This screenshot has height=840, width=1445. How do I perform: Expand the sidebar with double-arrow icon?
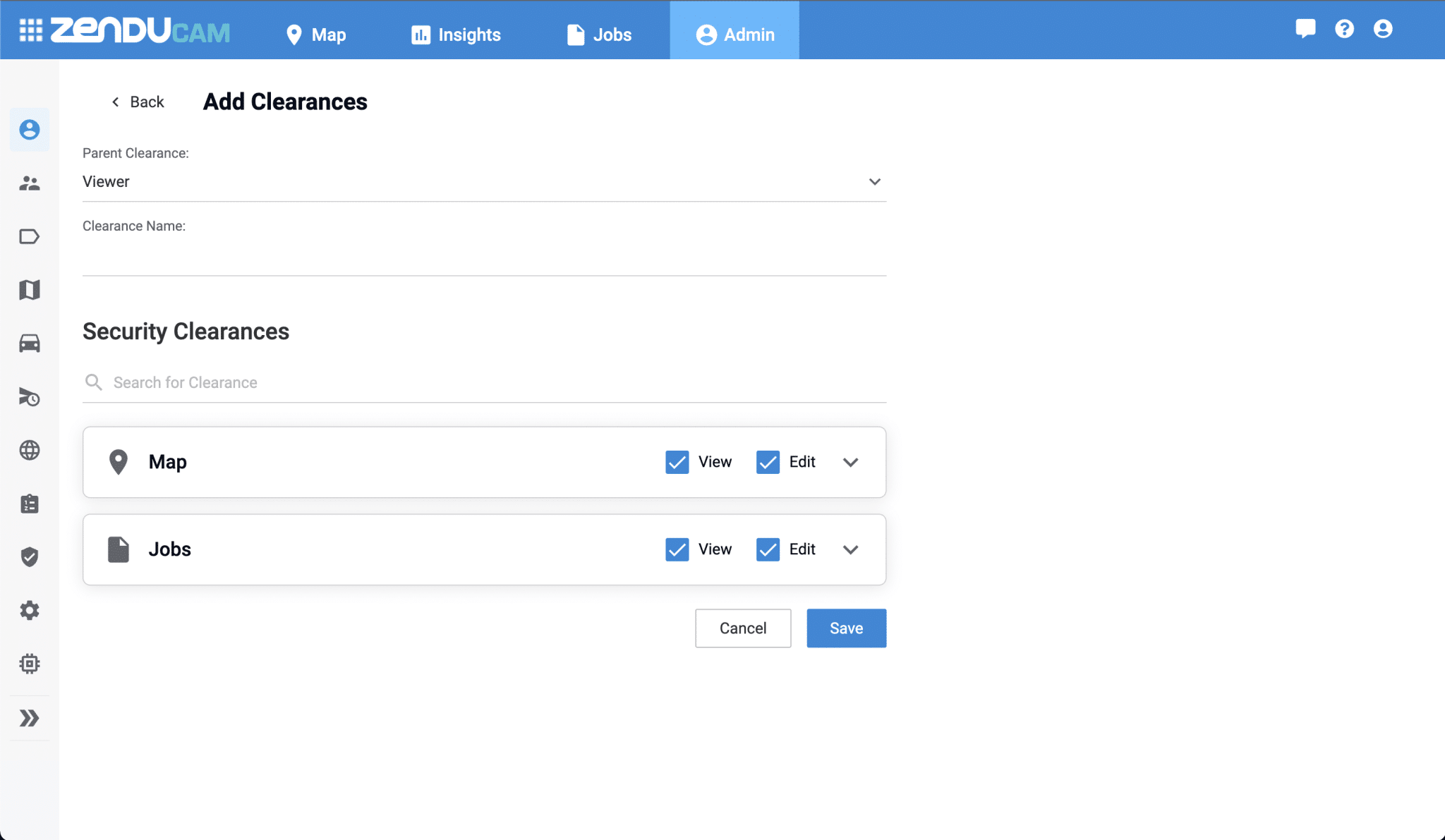pyautogui.click(x=30, y=718)
